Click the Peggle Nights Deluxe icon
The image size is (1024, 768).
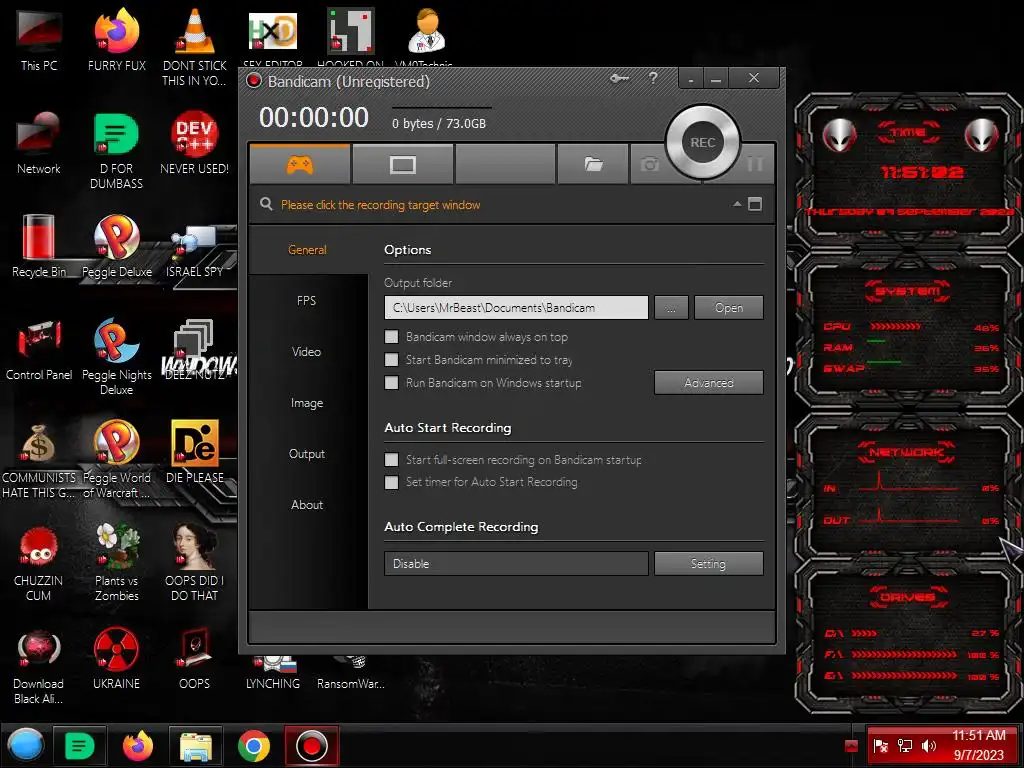(x=117, y=357)
